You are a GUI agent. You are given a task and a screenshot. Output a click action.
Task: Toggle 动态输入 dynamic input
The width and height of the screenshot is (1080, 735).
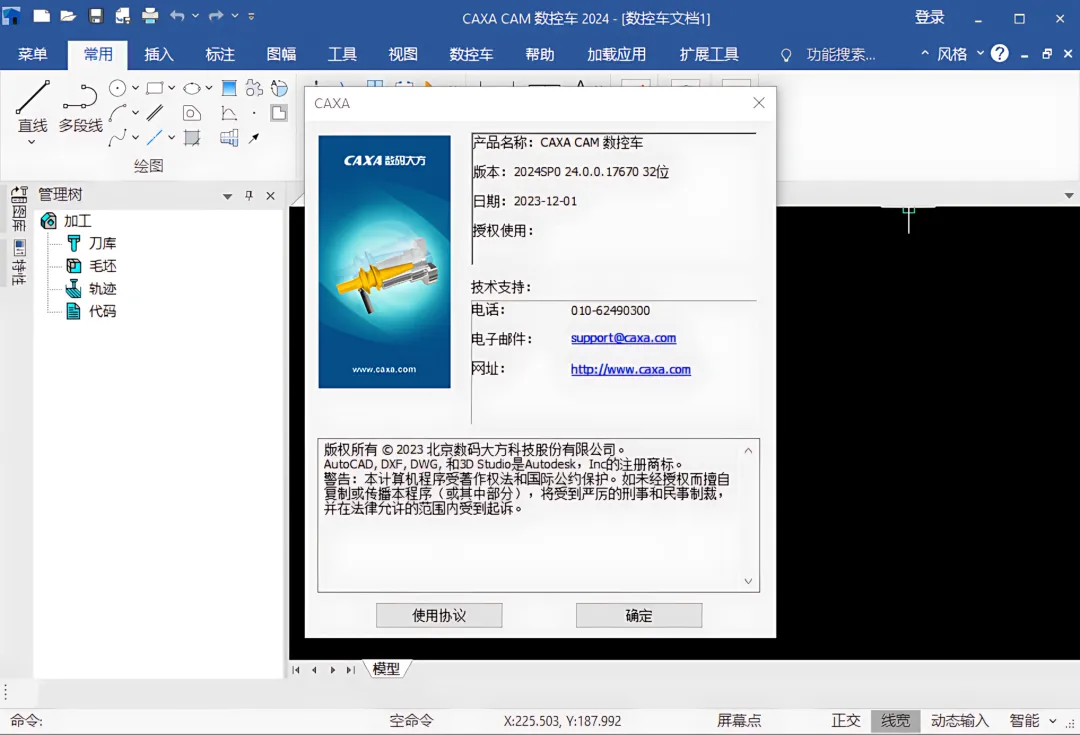pos(959,721)
